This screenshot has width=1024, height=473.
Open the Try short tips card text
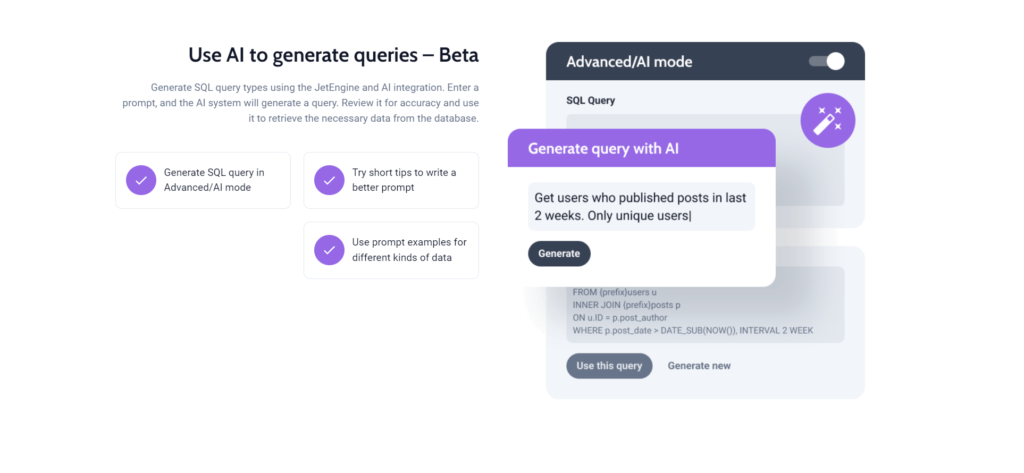tap(404, 180)
